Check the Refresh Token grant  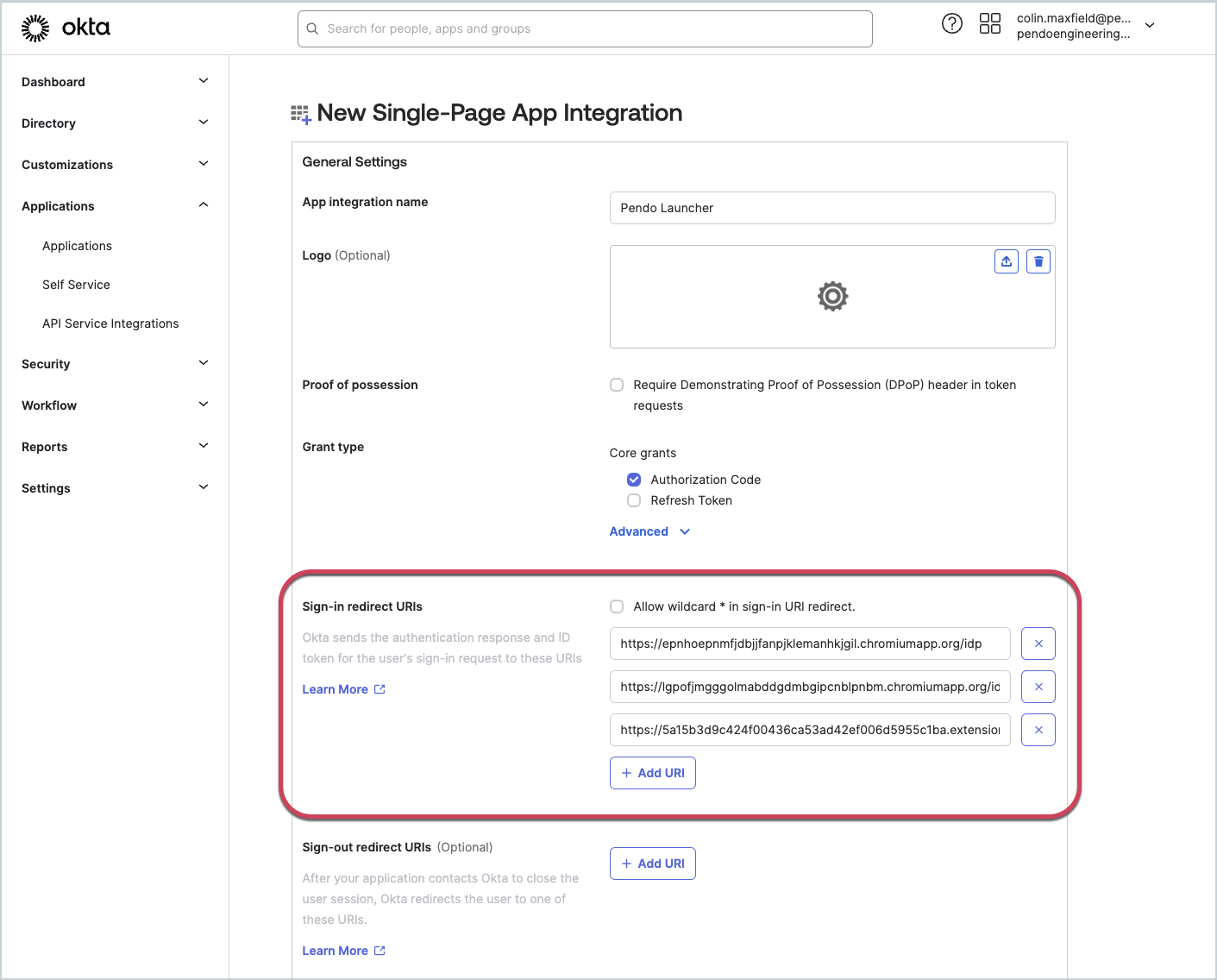[634, 500]
